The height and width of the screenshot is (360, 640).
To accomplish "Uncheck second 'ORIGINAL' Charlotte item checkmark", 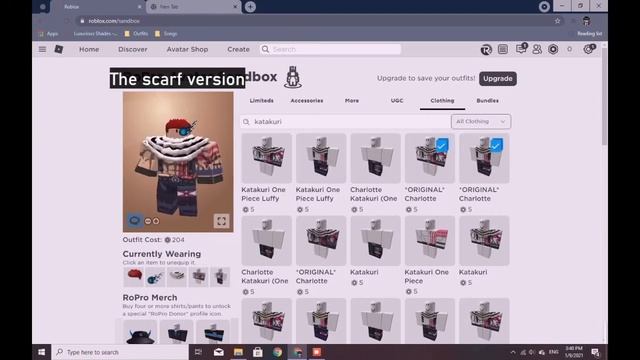I will point(496,146).
